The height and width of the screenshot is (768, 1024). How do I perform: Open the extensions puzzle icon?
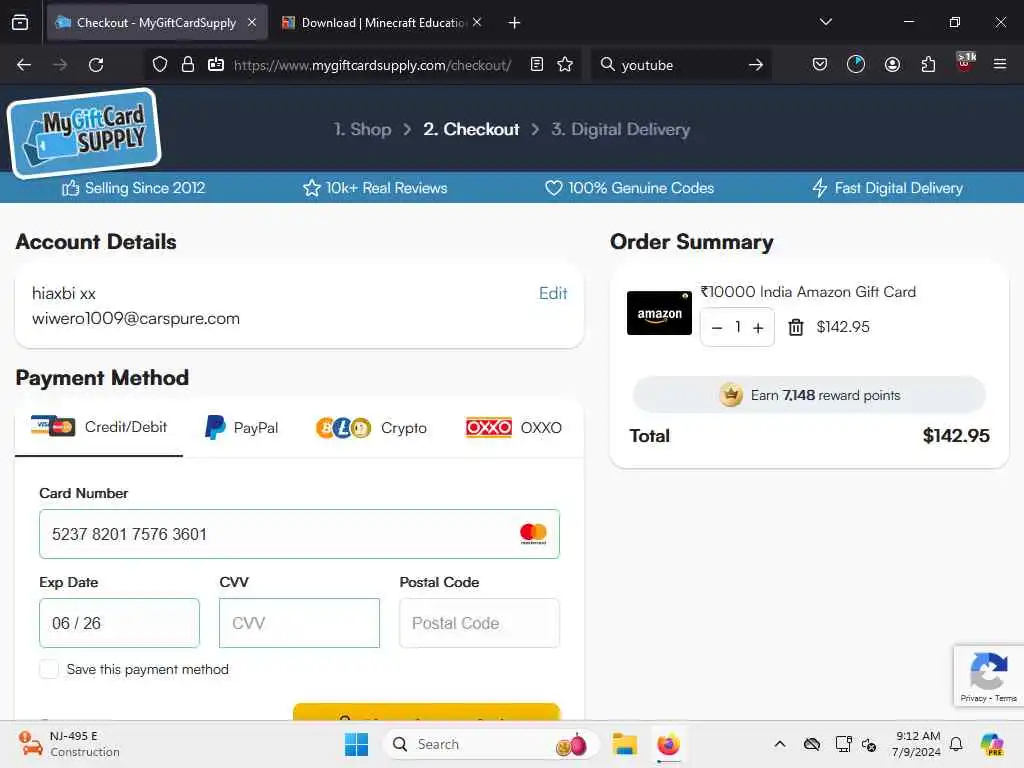tap(928, 65)
